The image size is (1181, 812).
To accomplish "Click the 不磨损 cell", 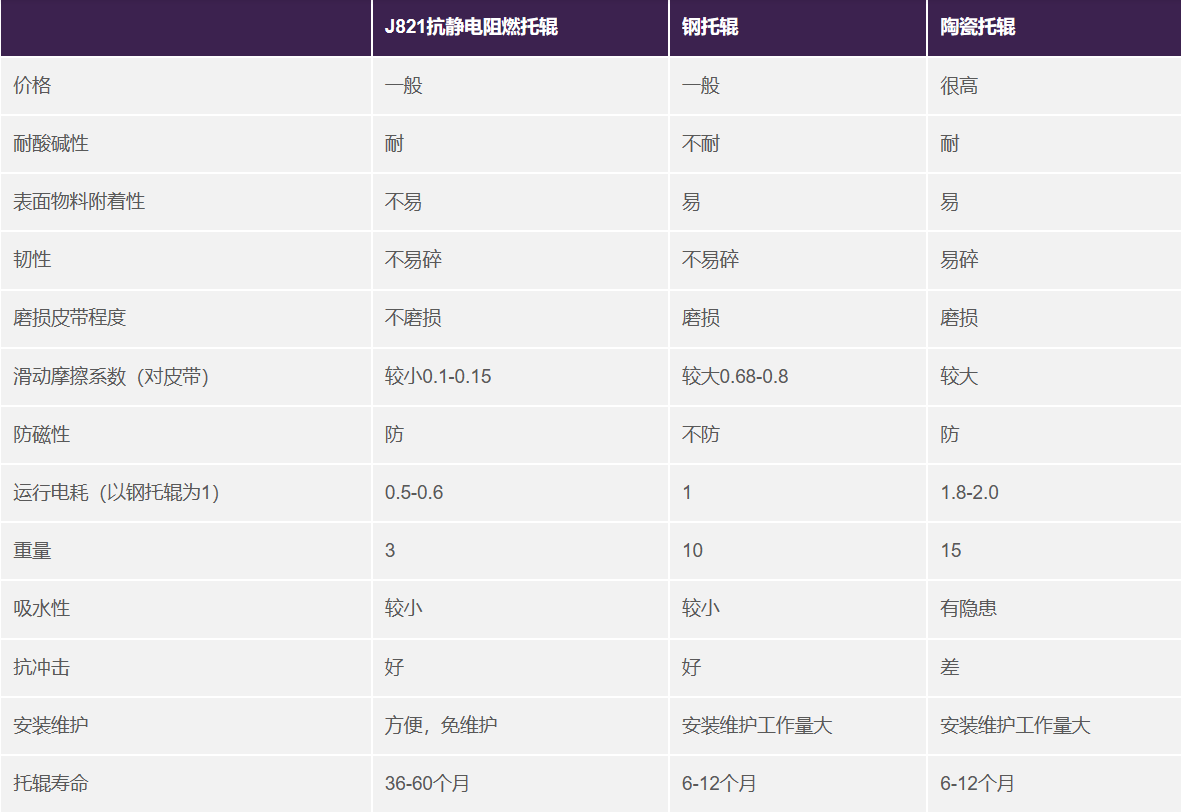I will (x=413, y=318).
